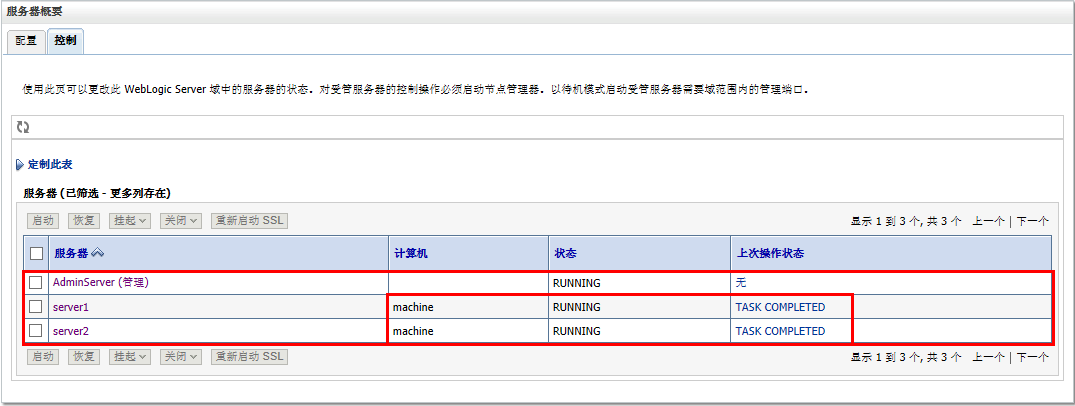Click the refresh icon above the table
1075x406 pixels.
(23, 127)
